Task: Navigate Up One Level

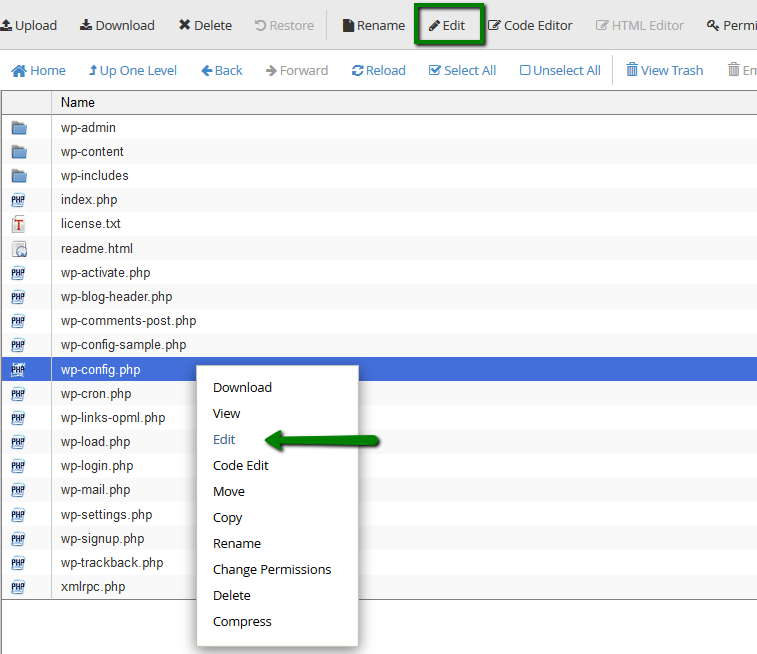Action: 133,70
